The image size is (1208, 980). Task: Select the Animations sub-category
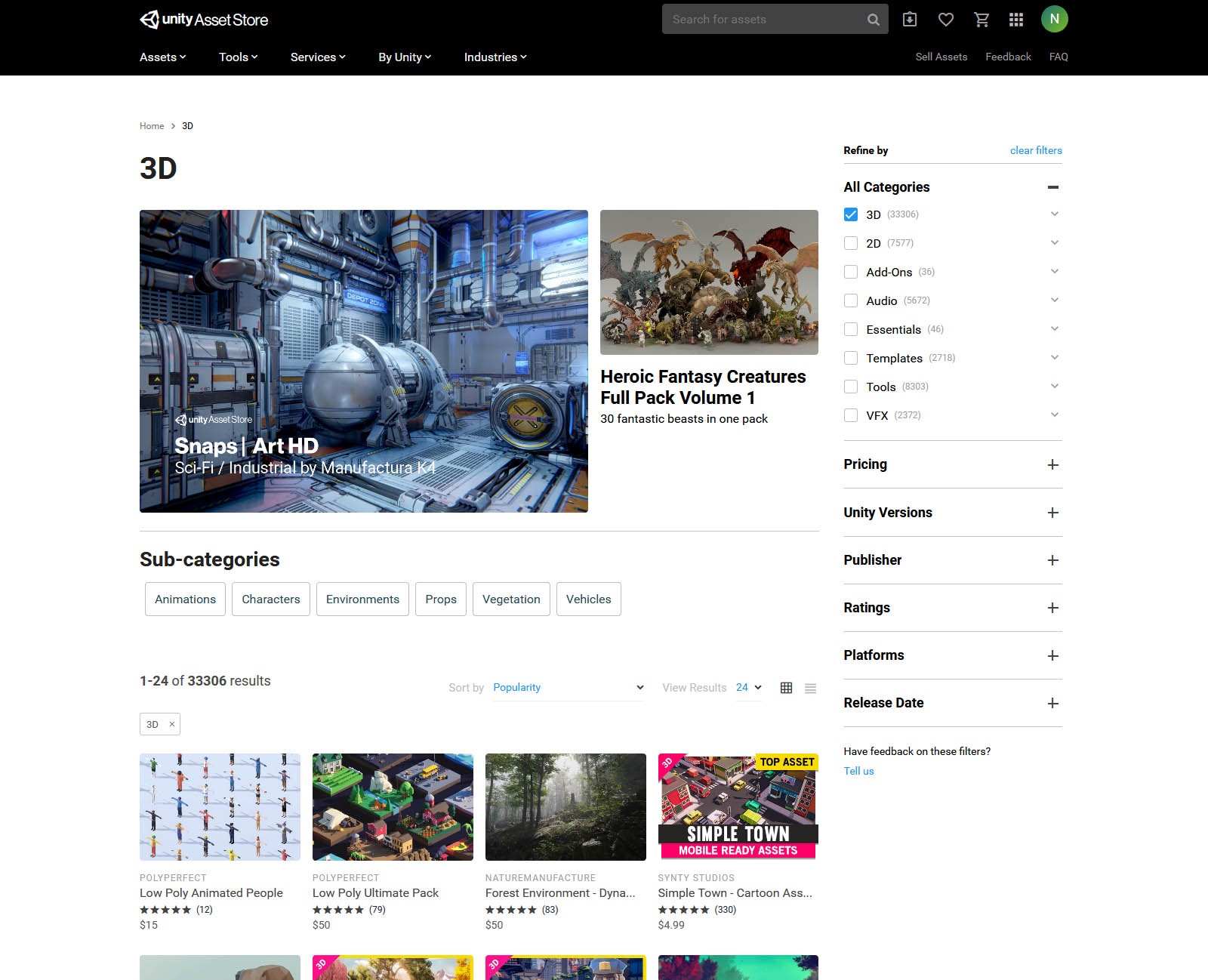[185, 599]
